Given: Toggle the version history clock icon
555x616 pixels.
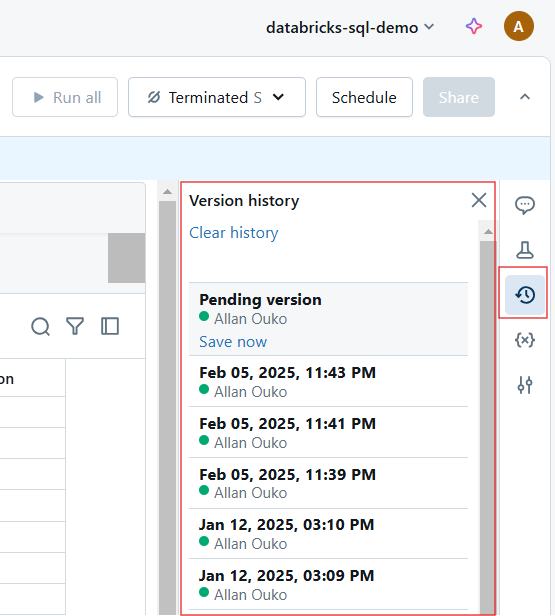Looking at the screenshot, I should (x=525, y=295).
